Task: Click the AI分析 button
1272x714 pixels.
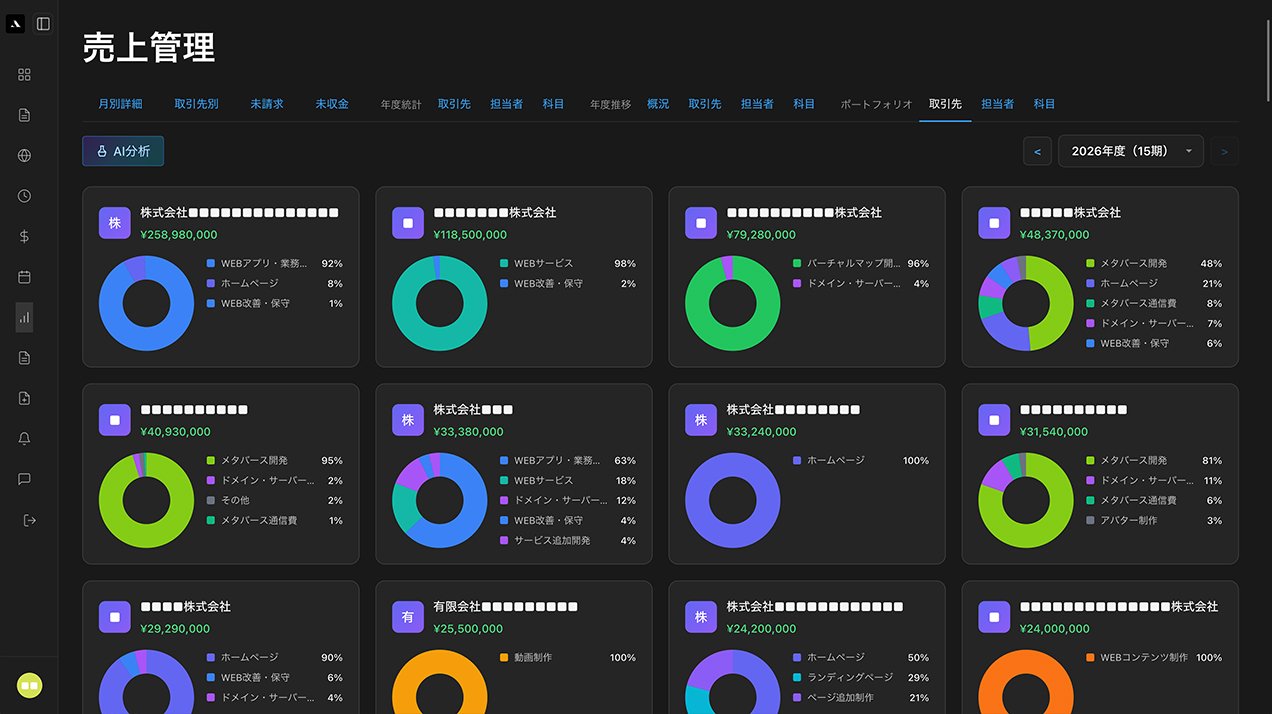Action: coord(123,151)
